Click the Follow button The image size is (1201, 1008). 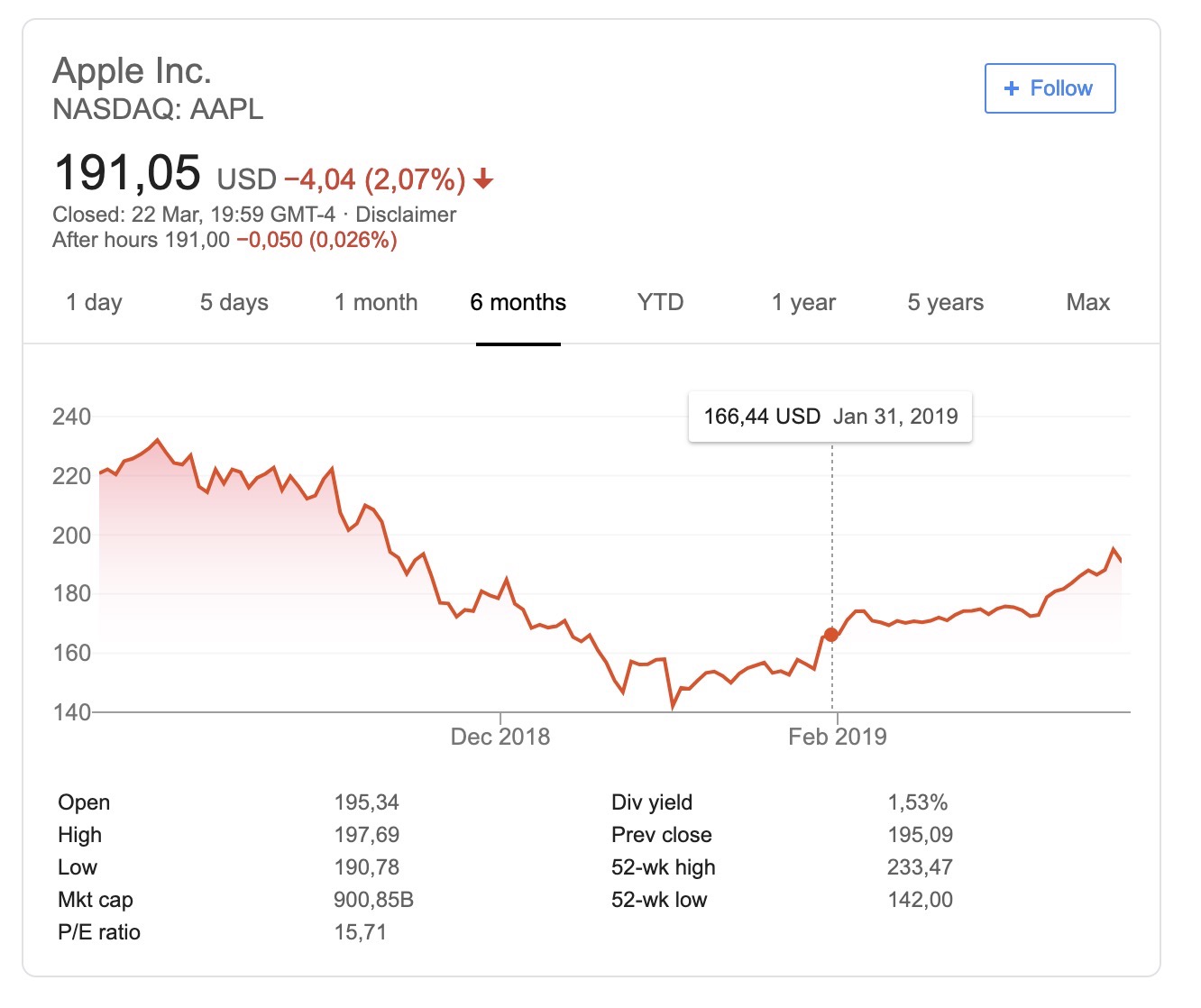pyautogui.click(x=1050, y=88)
